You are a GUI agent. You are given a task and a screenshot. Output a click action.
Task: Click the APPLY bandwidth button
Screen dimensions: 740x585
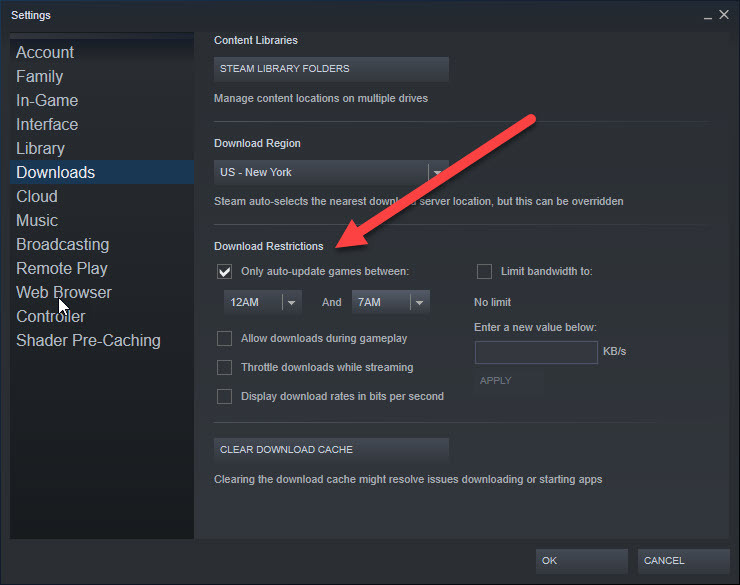(x=508, y=381)
